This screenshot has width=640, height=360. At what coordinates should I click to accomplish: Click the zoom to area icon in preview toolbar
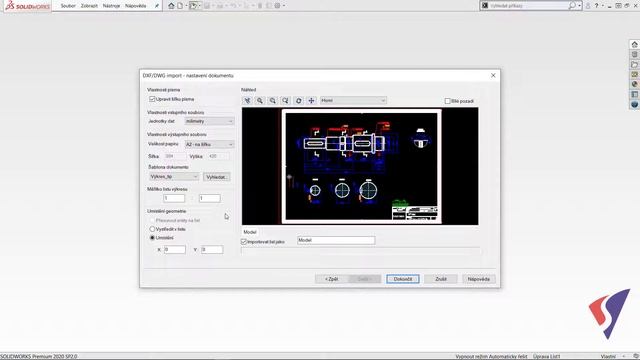pyautogui.click(x=285, y=100)
